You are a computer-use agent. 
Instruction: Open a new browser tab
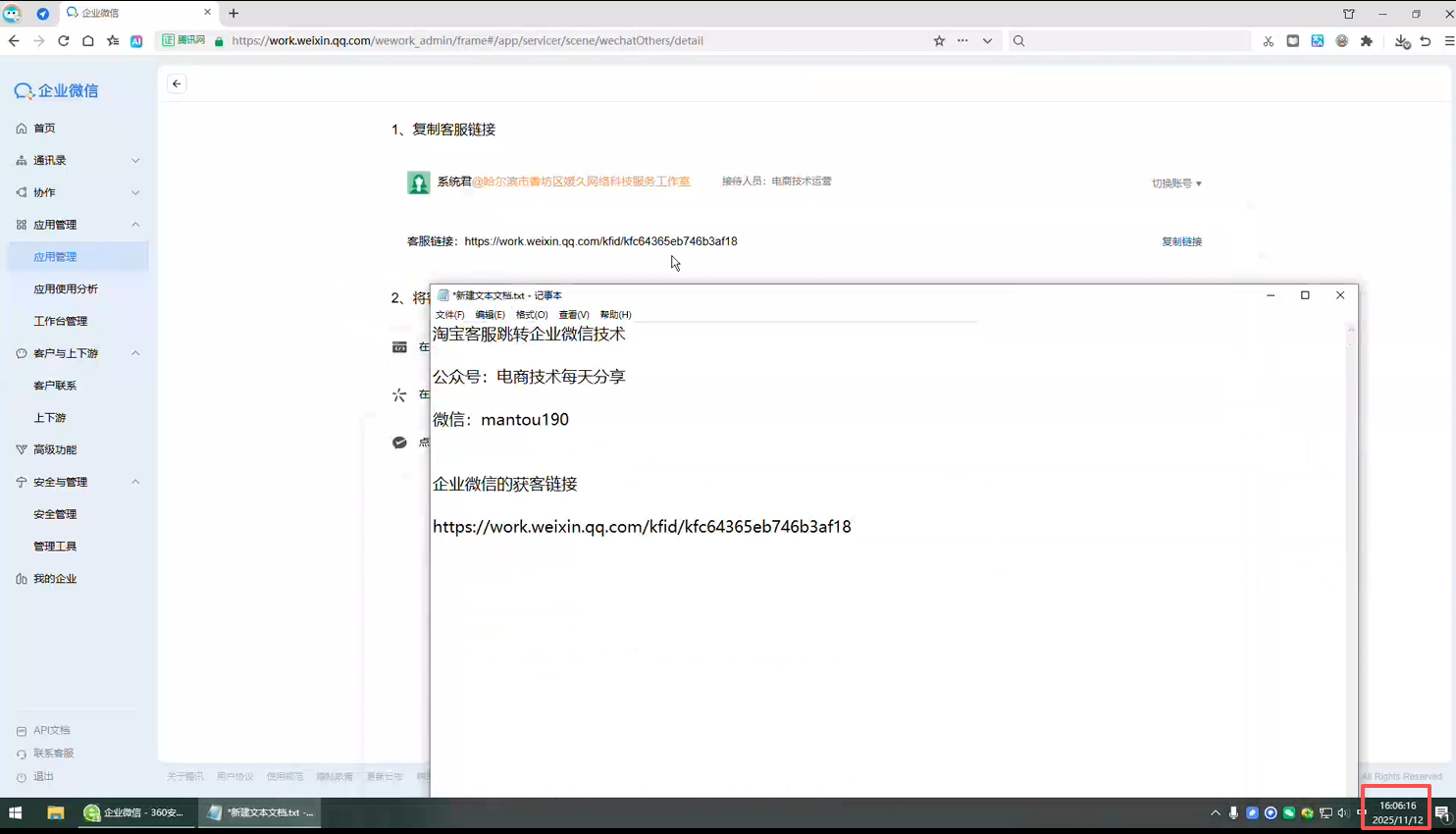[234, 14]
